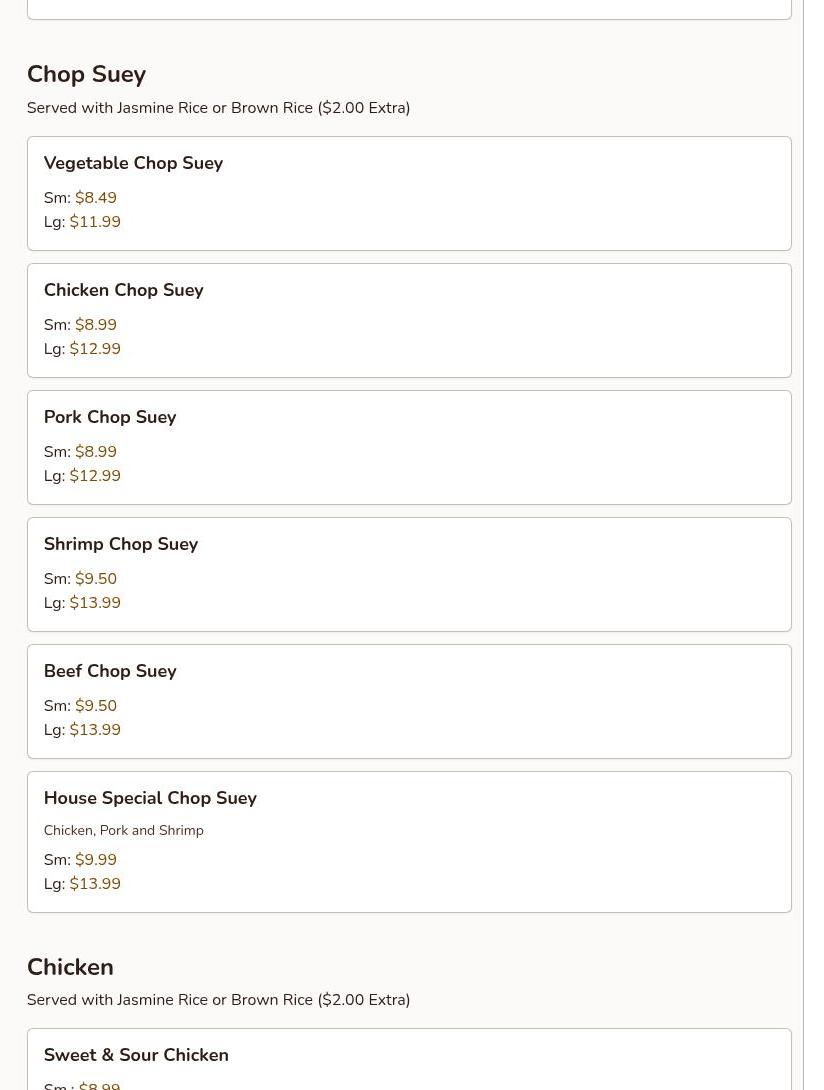Click Beef Chop Suey large price $13.99
Viewport: 824px width, 1090px height.
95,730
